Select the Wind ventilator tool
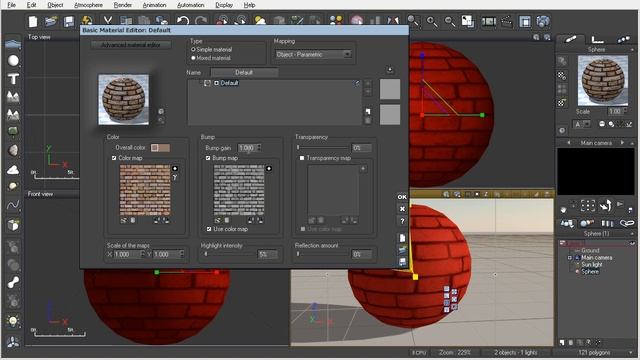640x360 pixels. pyautogui.click(x=13, y=341)
